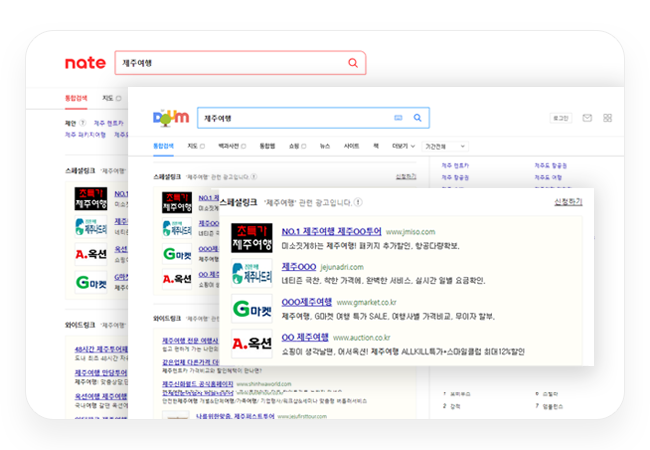Screen dimensions: 650x450
Task: Click the A.옥션 logo in enlarged panel
Action: click(x=252, y=344)
